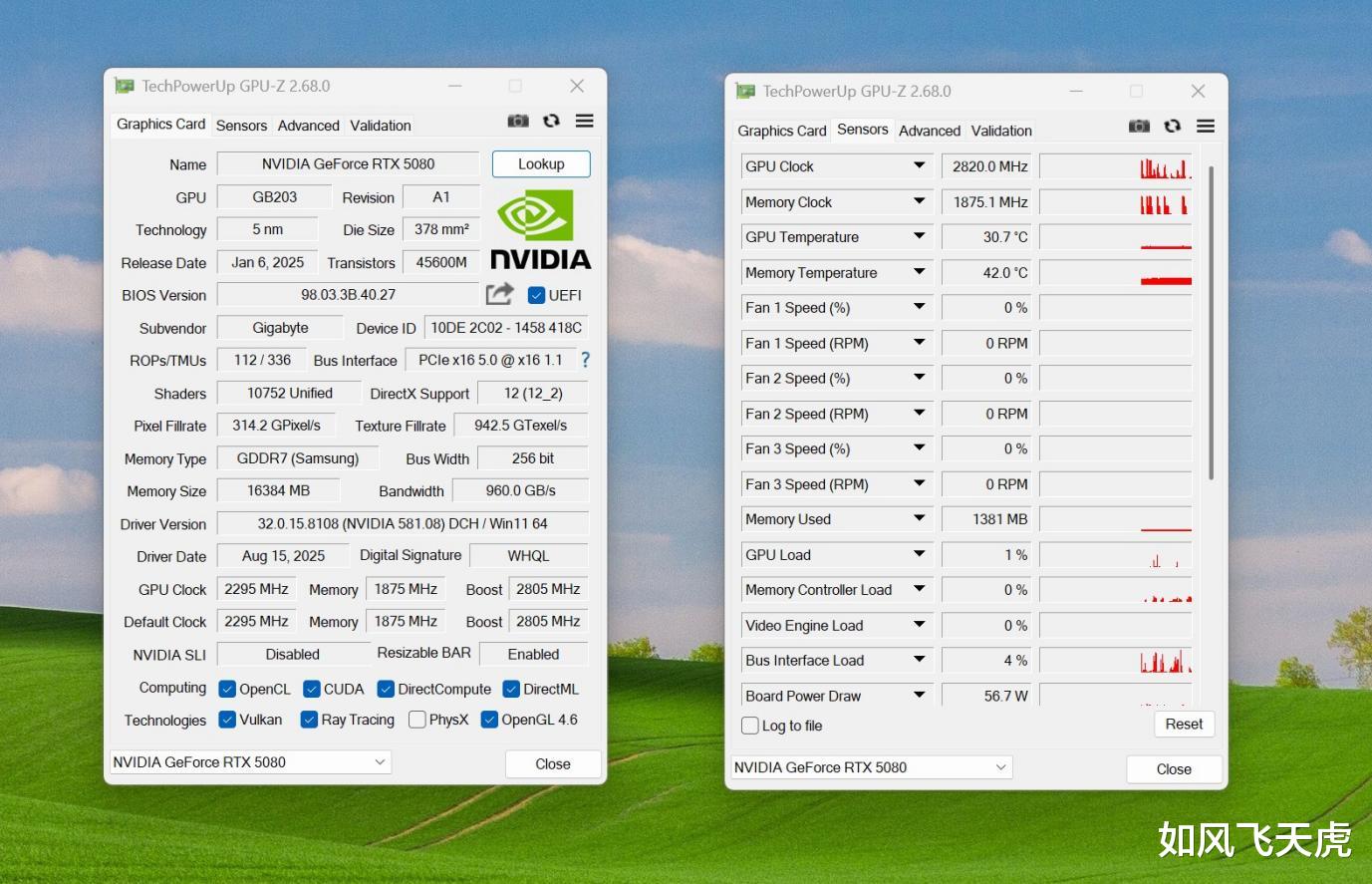
Task: Open Advanced tab in the Sensors window
Action: point(930,131)
